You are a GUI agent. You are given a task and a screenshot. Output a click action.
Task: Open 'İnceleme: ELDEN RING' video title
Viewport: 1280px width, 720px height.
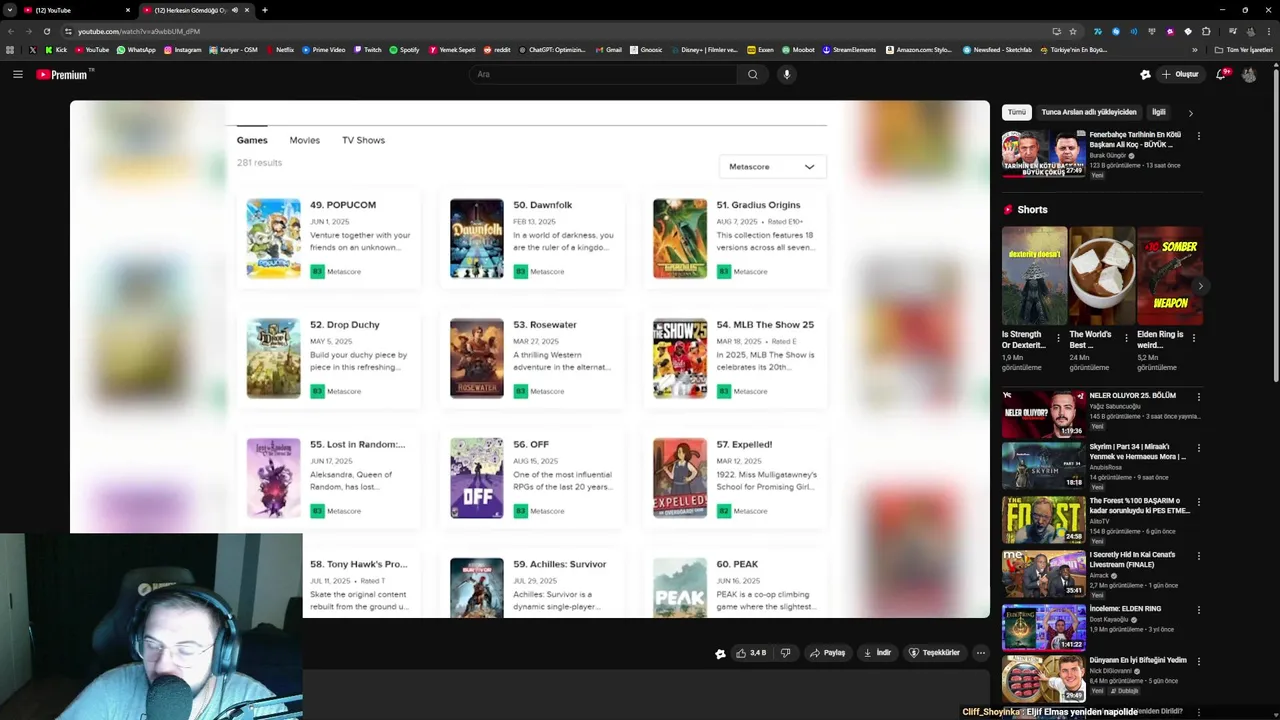(1125, 608)
